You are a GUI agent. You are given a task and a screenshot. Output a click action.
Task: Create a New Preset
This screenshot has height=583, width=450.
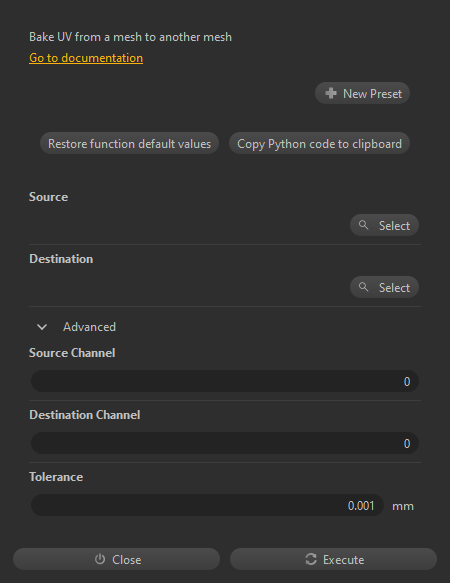(363, 93)
